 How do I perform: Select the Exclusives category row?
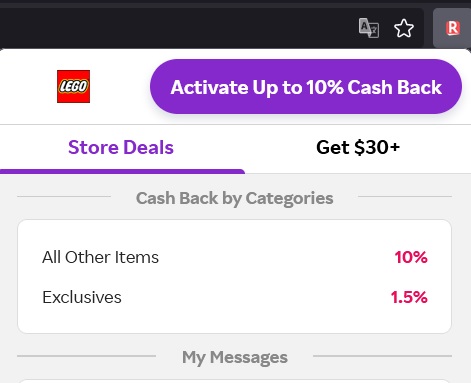tap(235, 297)
